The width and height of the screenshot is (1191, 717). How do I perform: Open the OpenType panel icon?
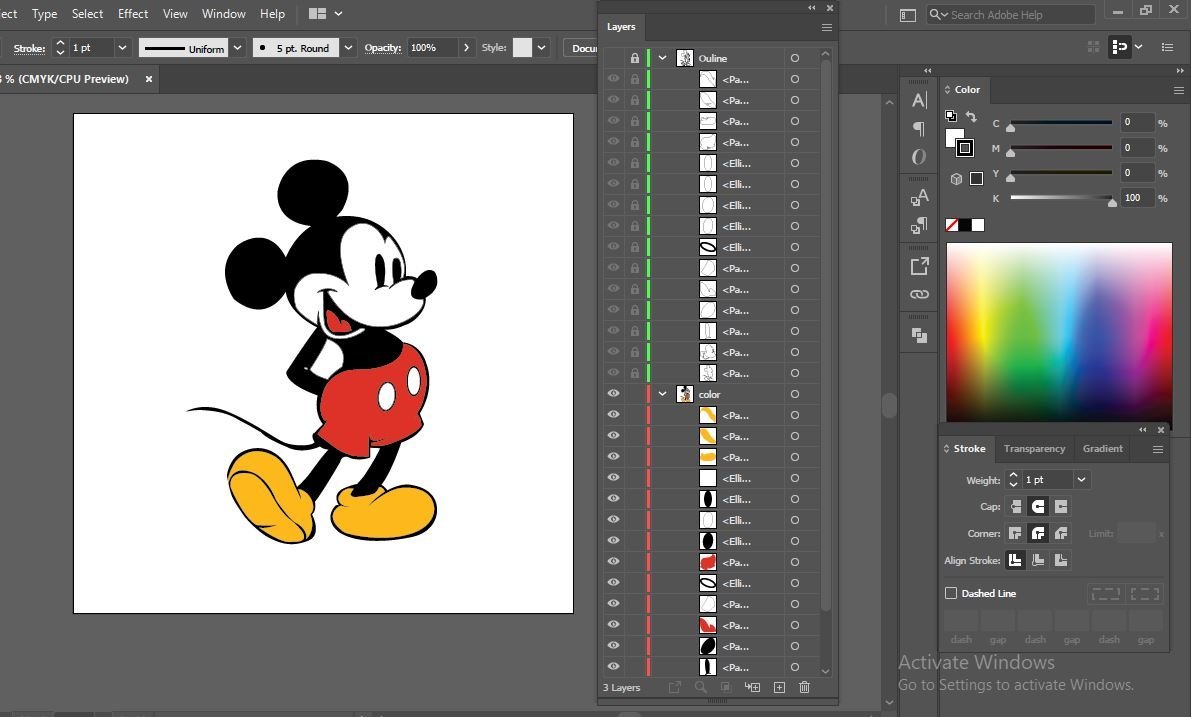[x=919, y=156]
